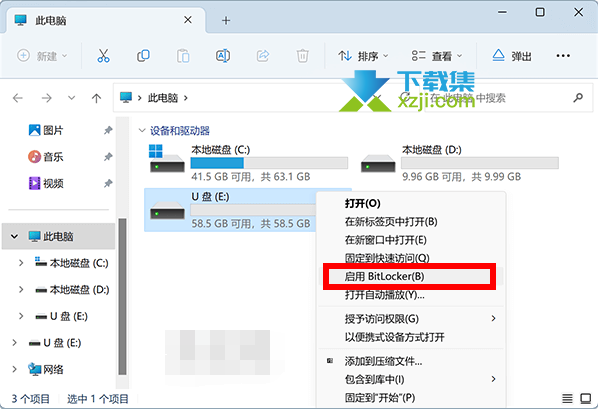Open the 新建 (New) dropdown button
The height and width of the screenshot is (409, 598).
click(42, 56)
